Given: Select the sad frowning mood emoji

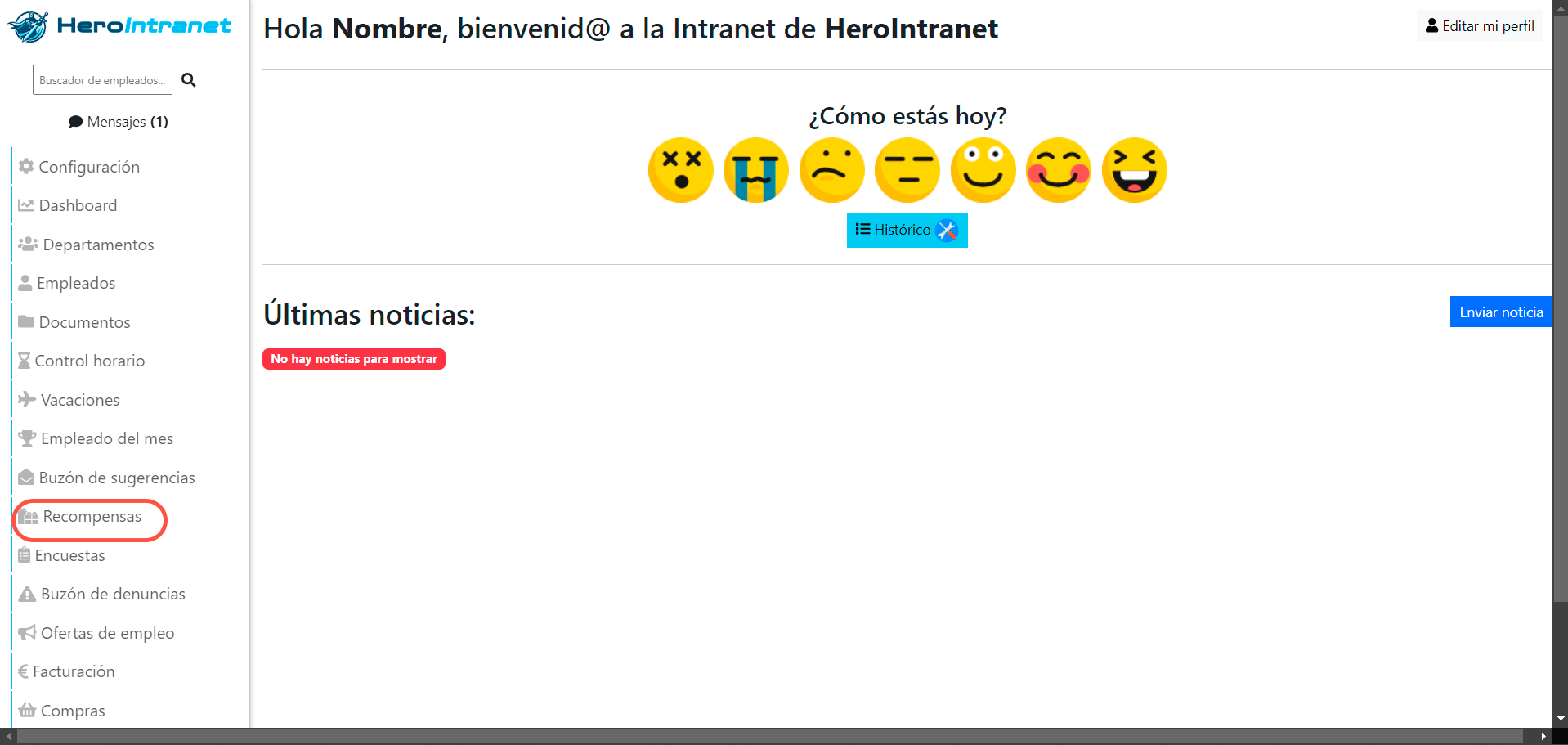Looking at the screenshot, I should (832, 170).
